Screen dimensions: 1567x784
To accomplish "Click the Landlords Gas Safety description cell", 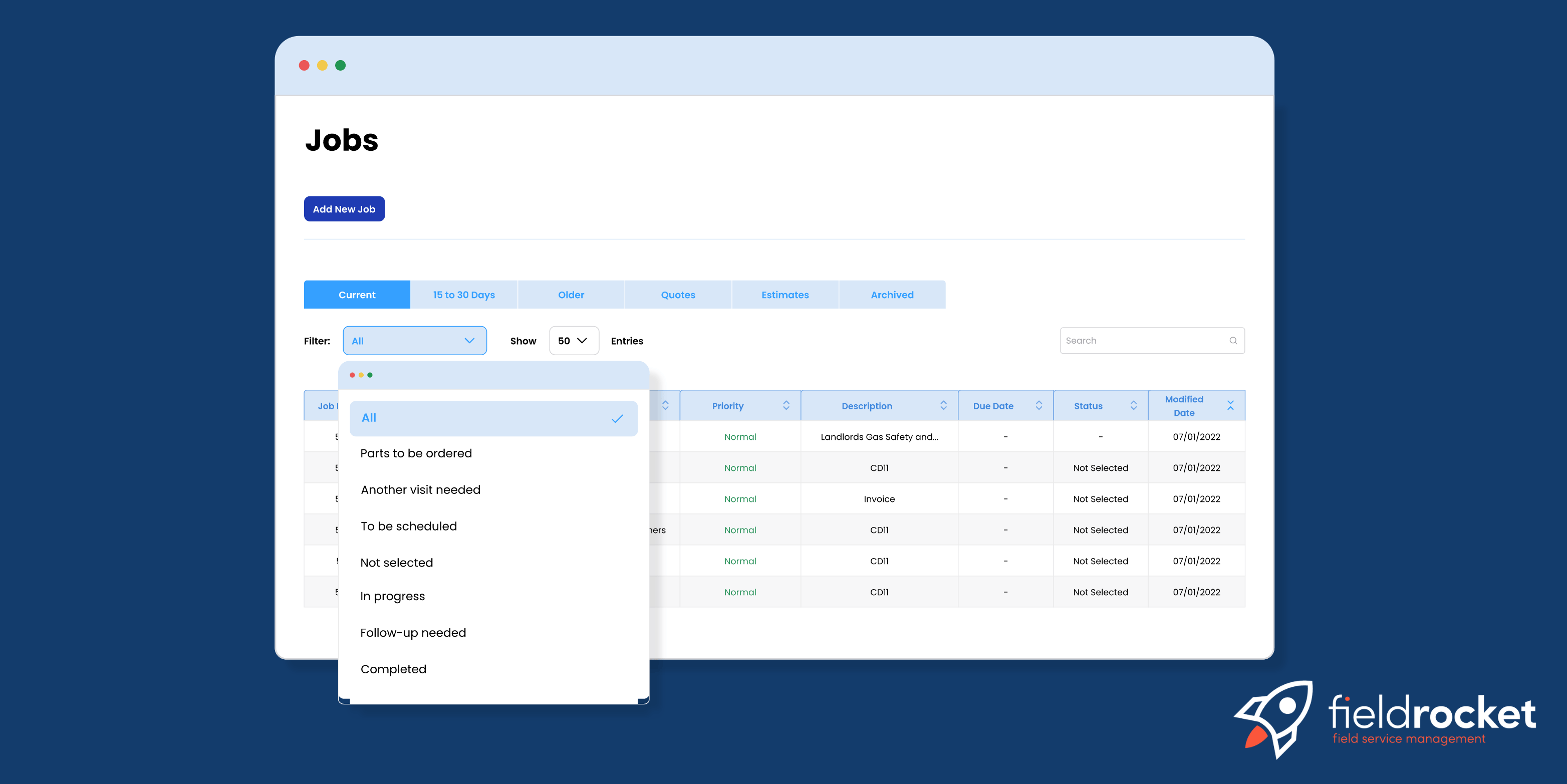I will (x=878, y=437).
